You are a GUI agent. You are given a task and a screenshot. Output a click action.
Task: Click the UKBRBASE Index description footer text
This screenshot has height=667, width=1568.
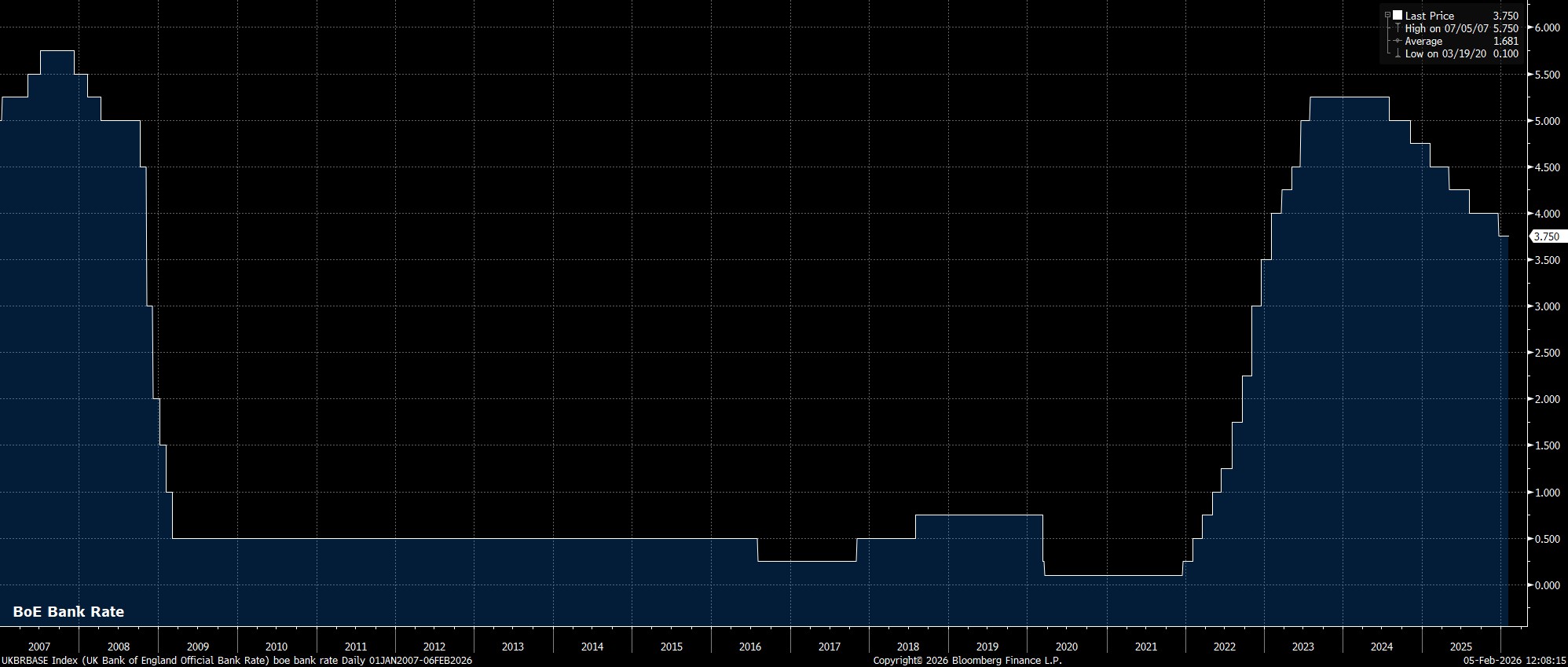click(x=236, y=661)
